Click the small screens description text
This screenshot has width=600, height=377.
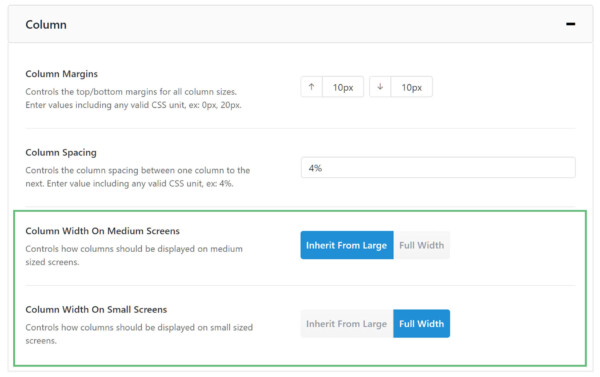139,334
